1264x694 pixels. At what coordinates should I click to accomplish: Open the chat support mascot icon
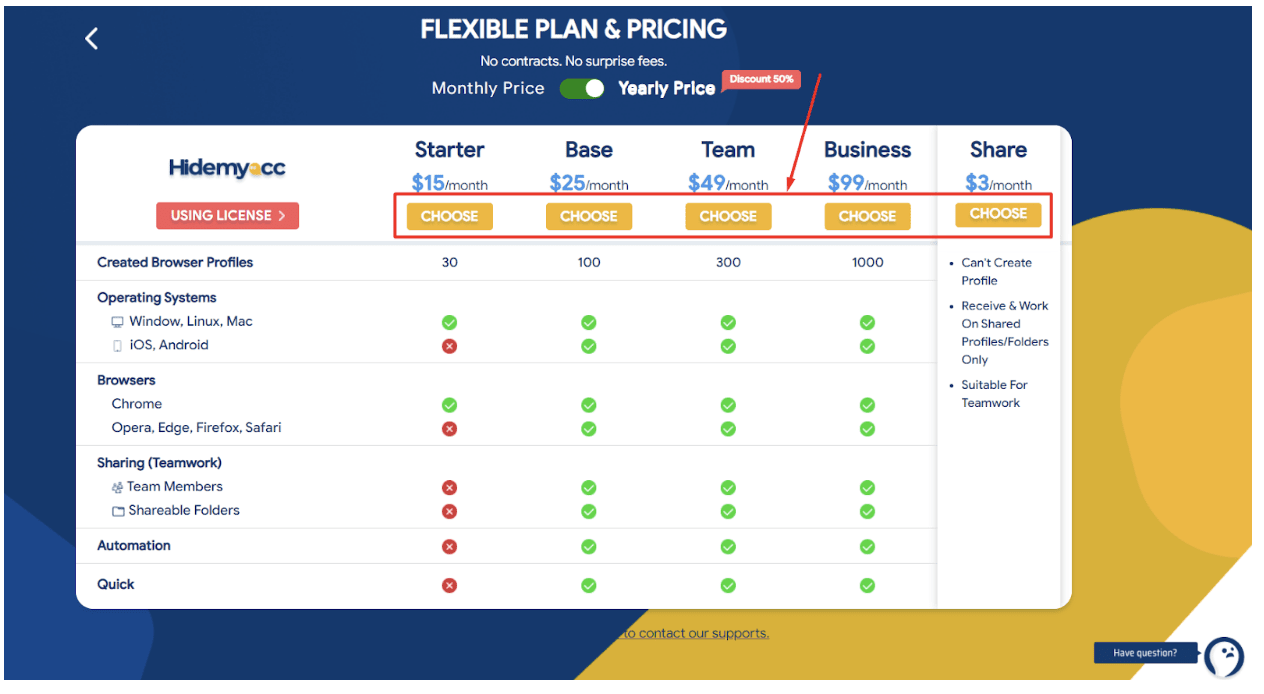(x=1224, y=655)
